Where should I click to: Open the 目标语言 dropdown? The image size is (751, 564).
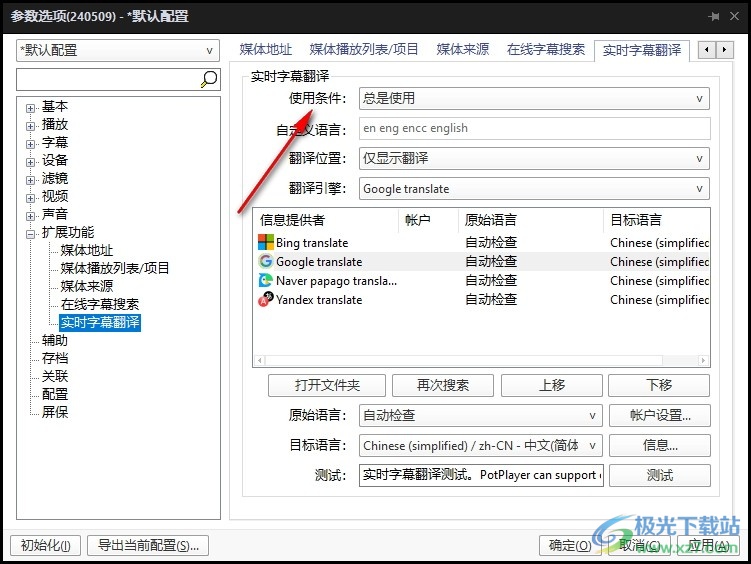click(481, 446)
